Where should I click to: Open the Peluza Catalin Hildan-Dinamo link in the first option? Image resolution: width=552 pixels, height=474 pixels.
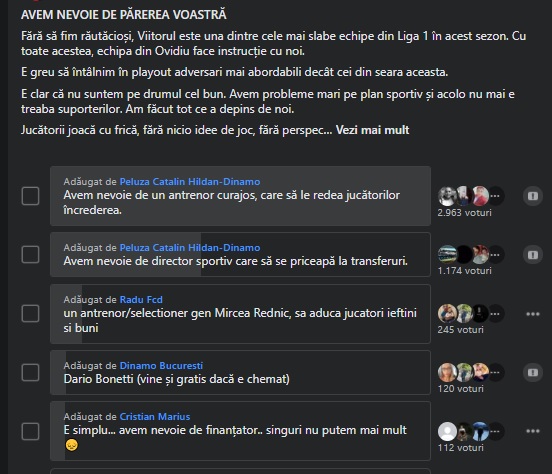[x=190, y=182]
